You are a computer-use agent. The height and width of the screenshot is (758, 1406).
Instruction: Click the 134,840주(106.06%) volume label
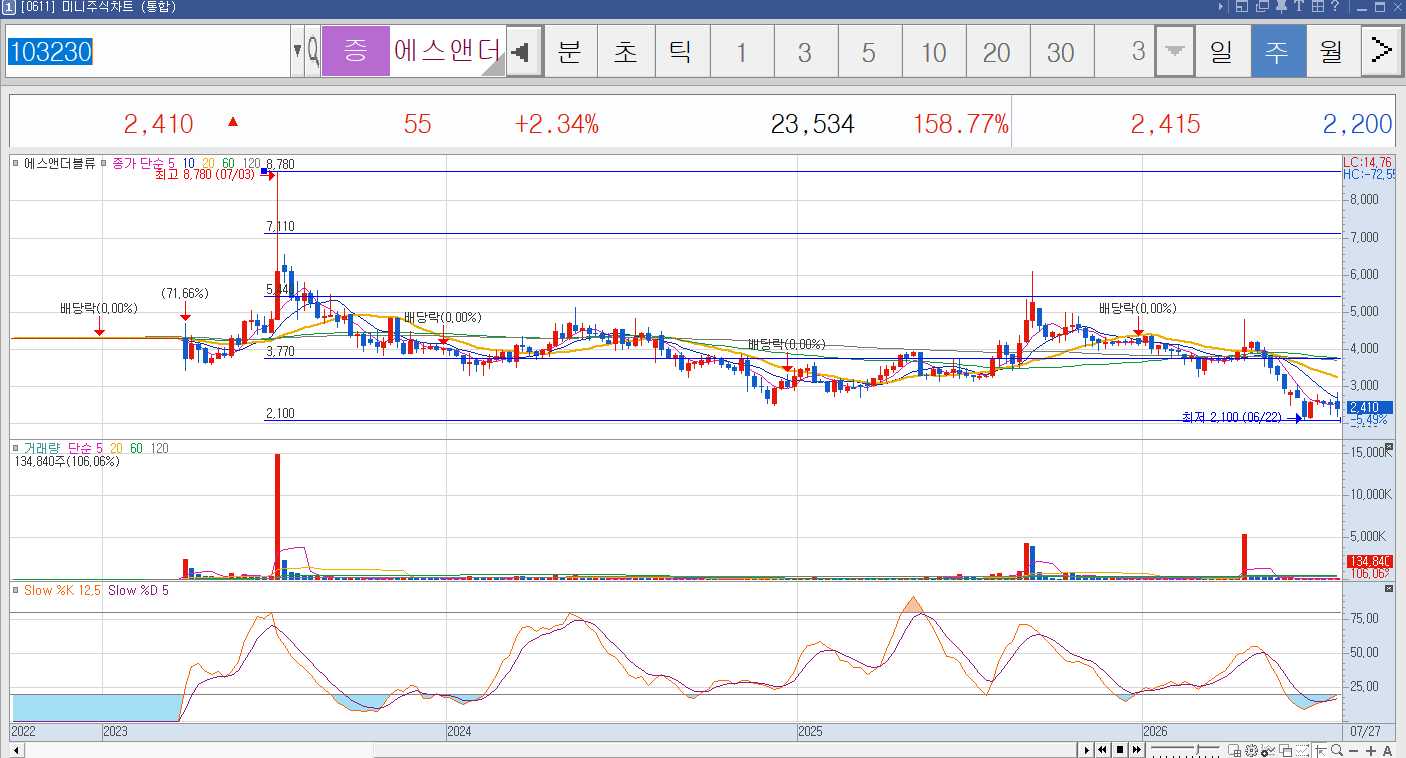point(67,461)
